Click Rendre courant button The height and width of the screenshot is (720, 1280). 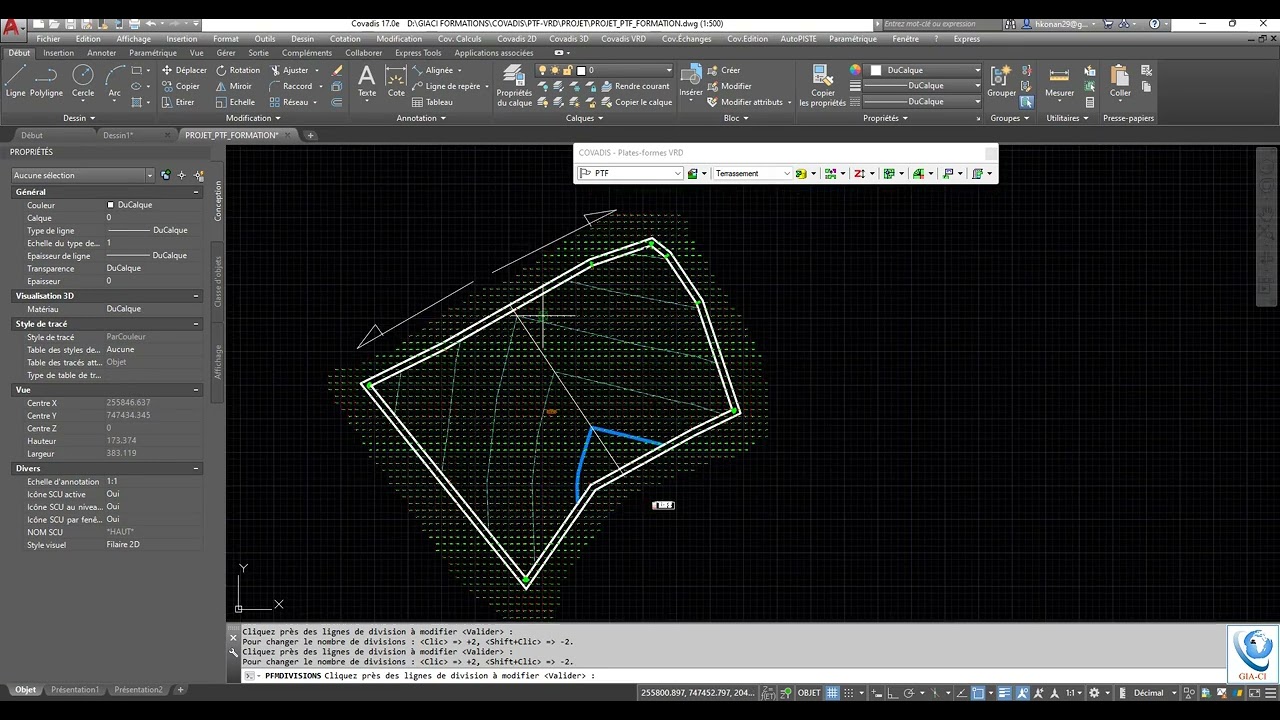[x=635, y=86]
